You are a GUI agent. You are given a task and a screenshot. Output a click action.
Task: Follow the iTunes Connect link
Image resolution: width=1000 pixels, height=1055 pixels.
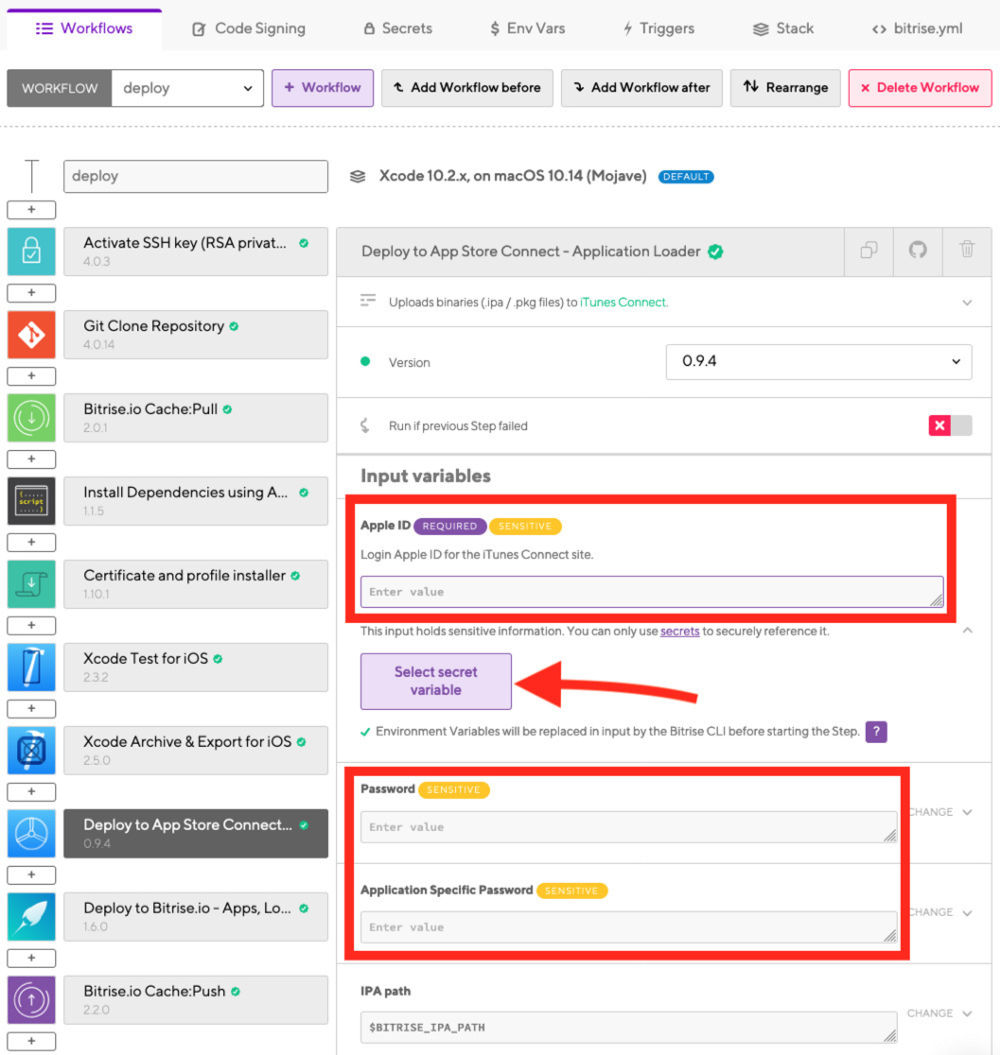(624, 303)
